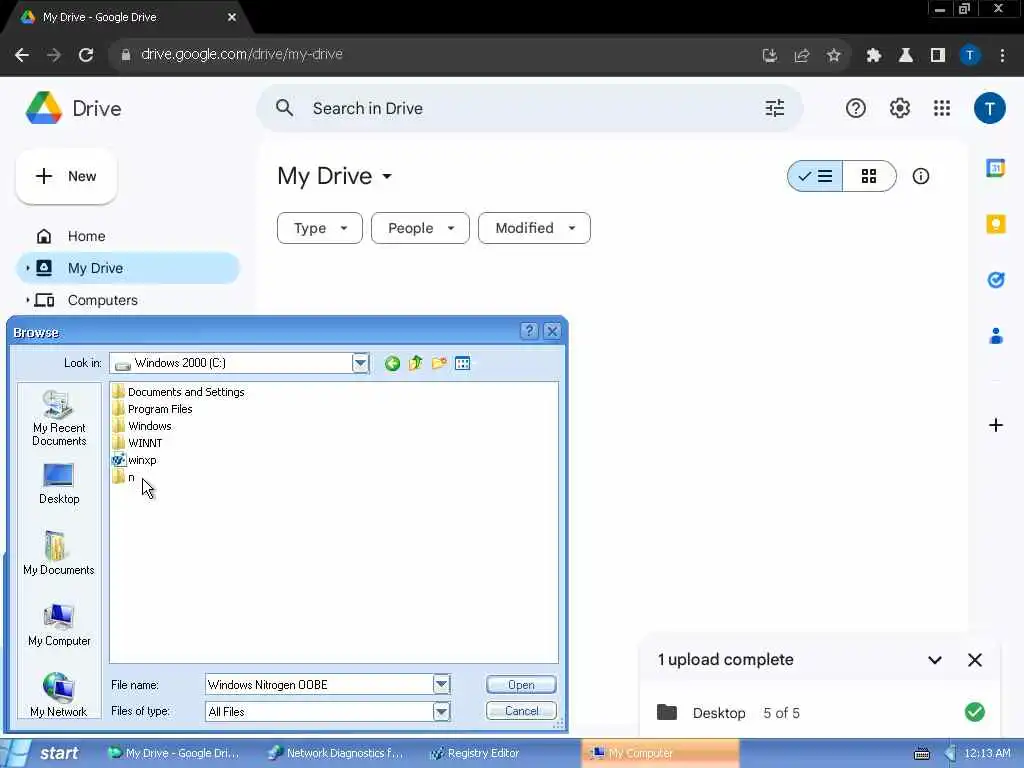1024x768 pixels.
Task: Open the View menu icon in Browse dialog
Action: tap(462, 363)
